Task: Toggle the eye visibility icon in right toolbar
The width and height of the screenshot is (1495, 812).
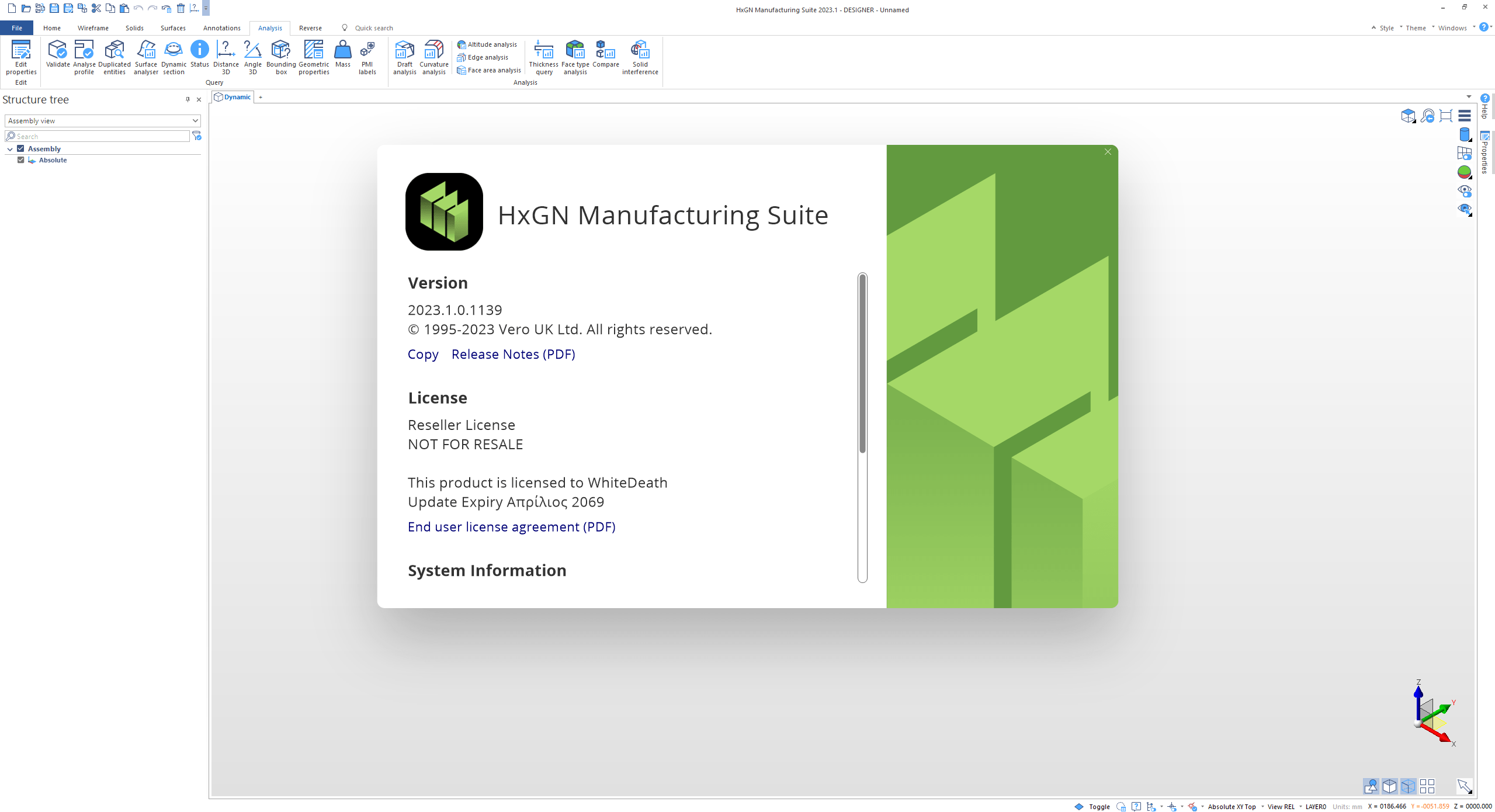Action: pos(1464,190)
